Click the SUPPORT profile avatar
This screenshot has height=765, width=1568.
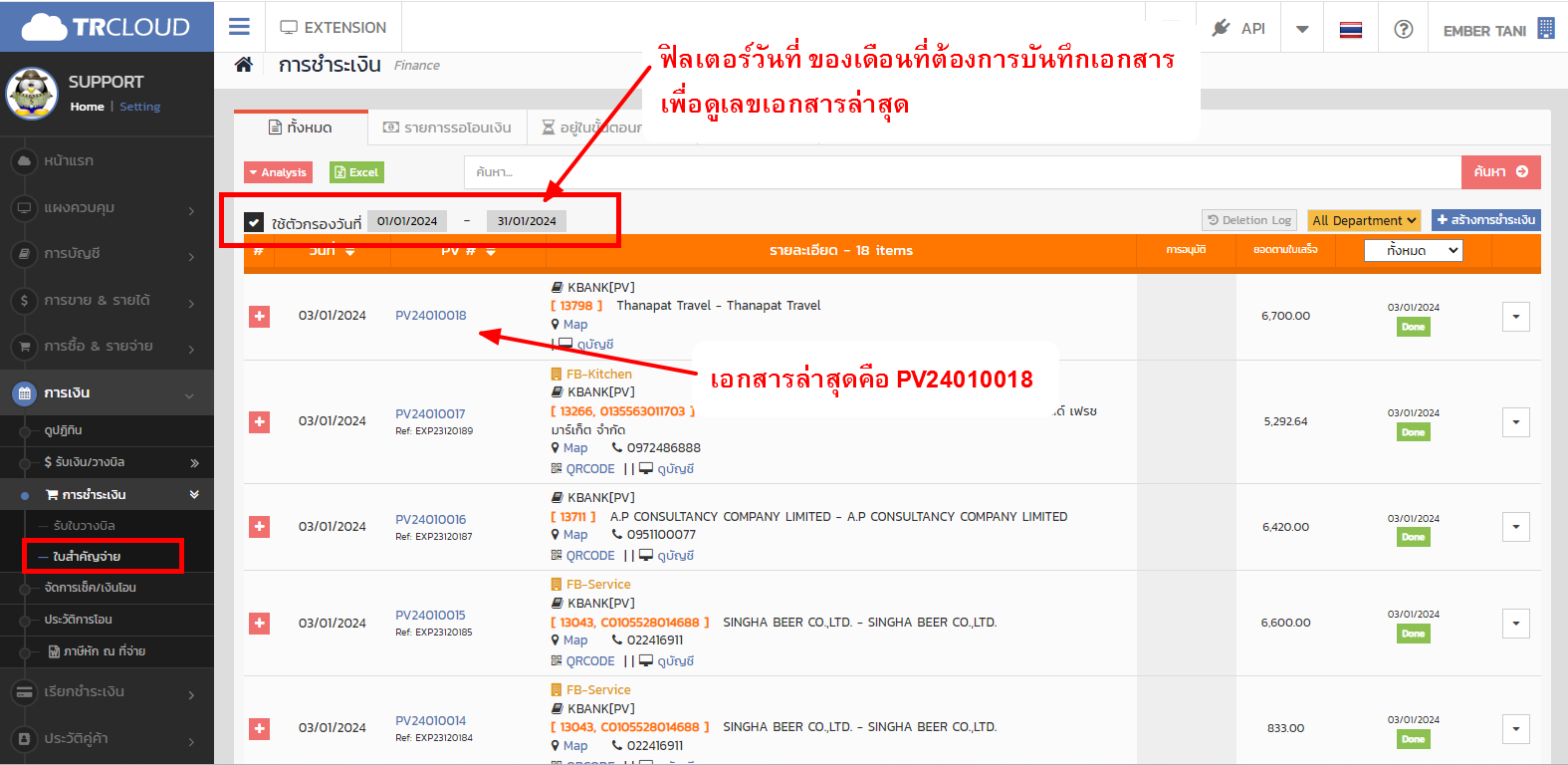(x=32, y=94)
